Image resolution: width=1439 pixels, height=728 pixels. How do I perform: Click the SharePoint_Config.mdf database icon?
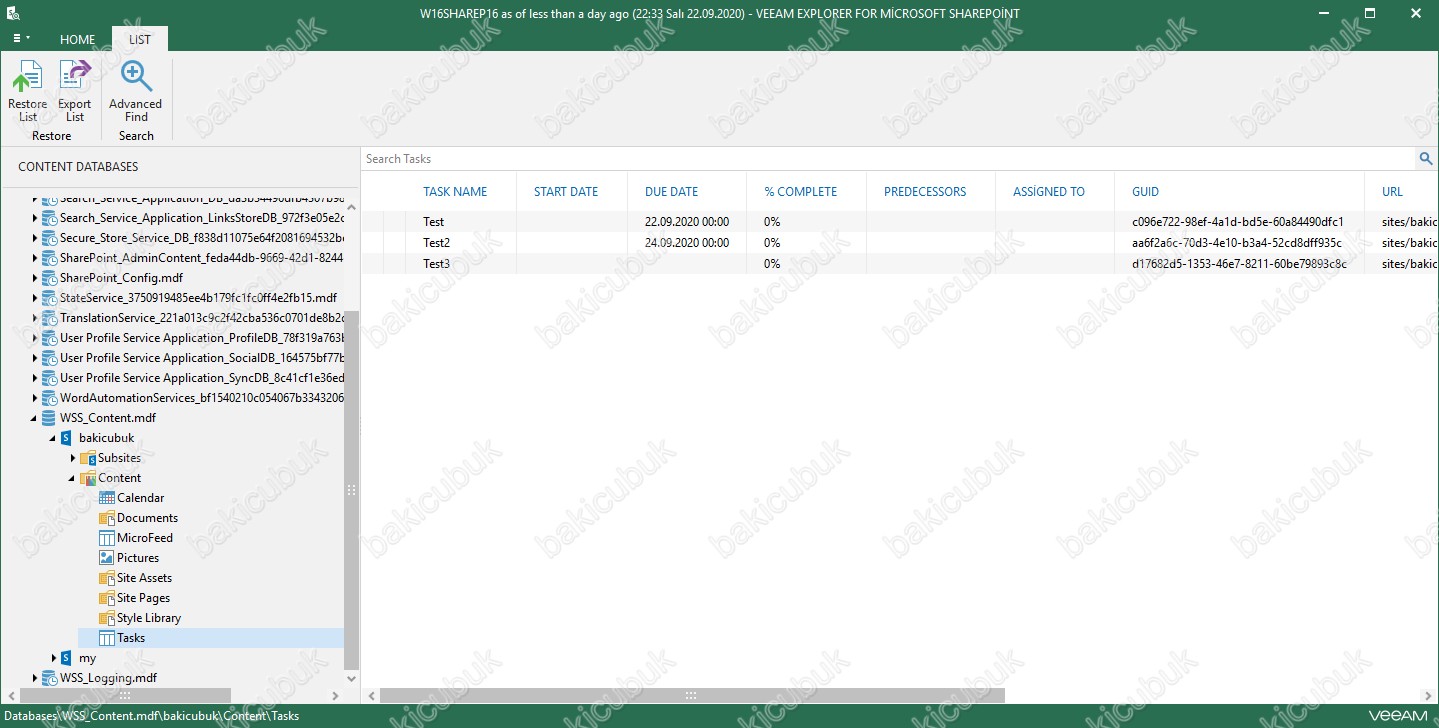(49, 278)
